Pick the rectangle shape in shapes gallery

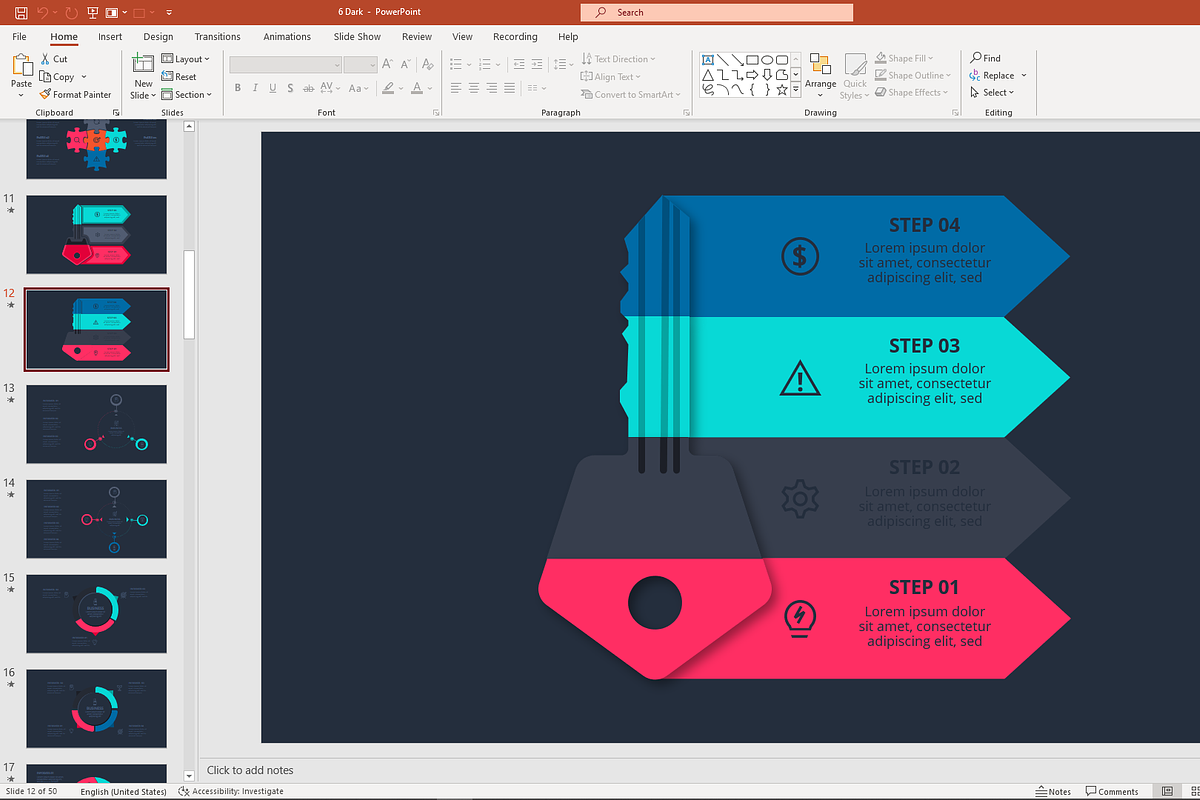point(752,59)
